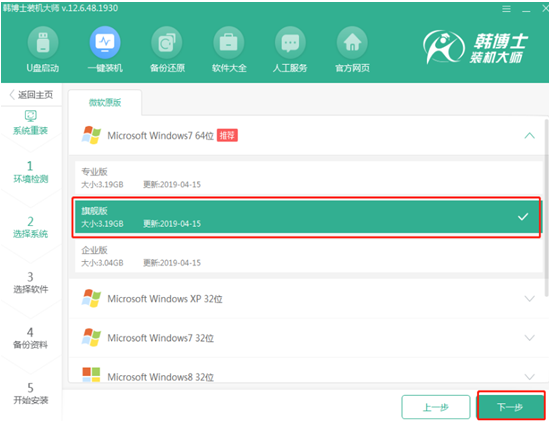The height and width of the screenshot is (425, 549).
Task: Collapse the Microsoft Windows7 64位 chevron
Action: point(529,135)
